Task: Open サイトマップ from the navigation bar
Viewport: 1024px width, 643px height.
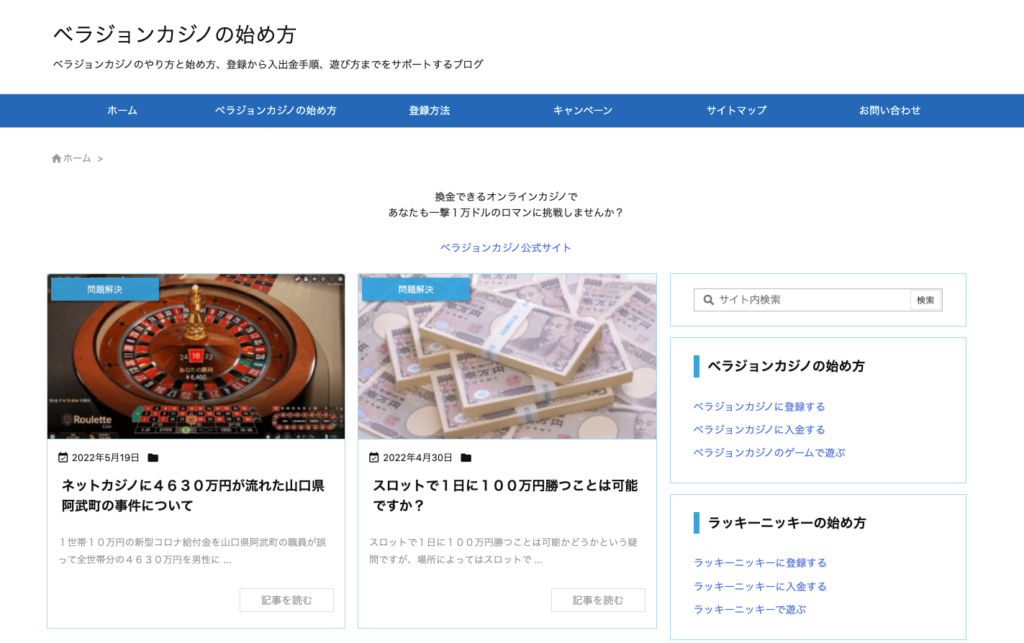Action: 736,110
